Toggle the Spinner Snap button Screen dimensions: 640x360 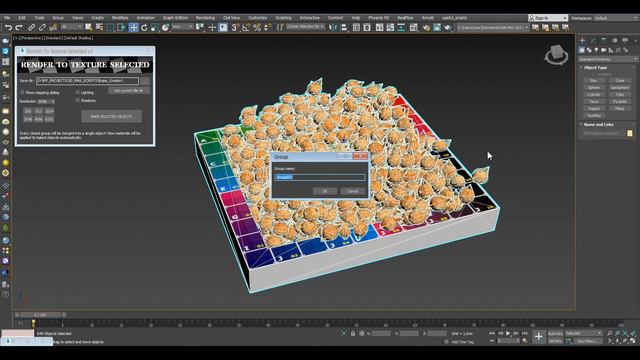[x=267, y=27]
